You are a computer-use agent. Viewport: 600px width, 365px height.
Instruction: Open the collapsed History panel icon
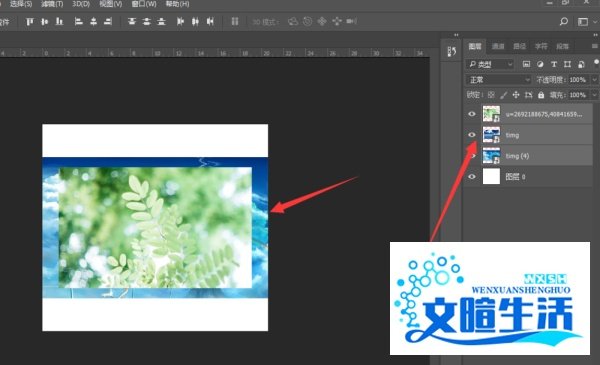(452, 51)
